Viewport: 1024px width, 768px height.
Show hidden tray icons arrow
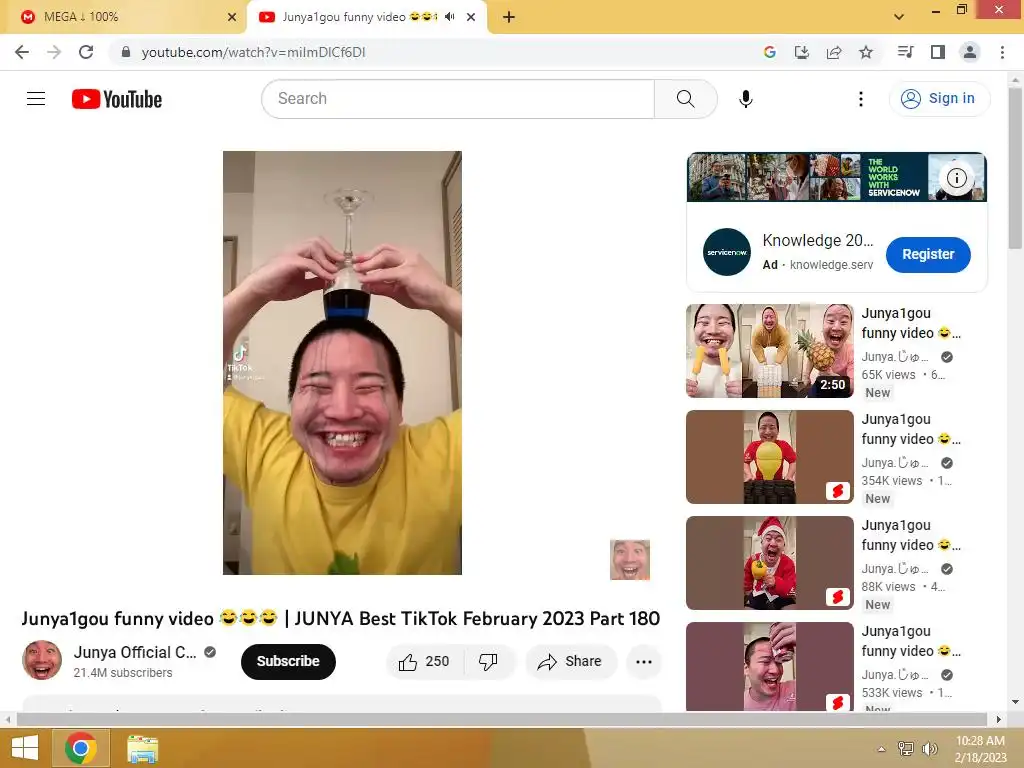[881, 749]
